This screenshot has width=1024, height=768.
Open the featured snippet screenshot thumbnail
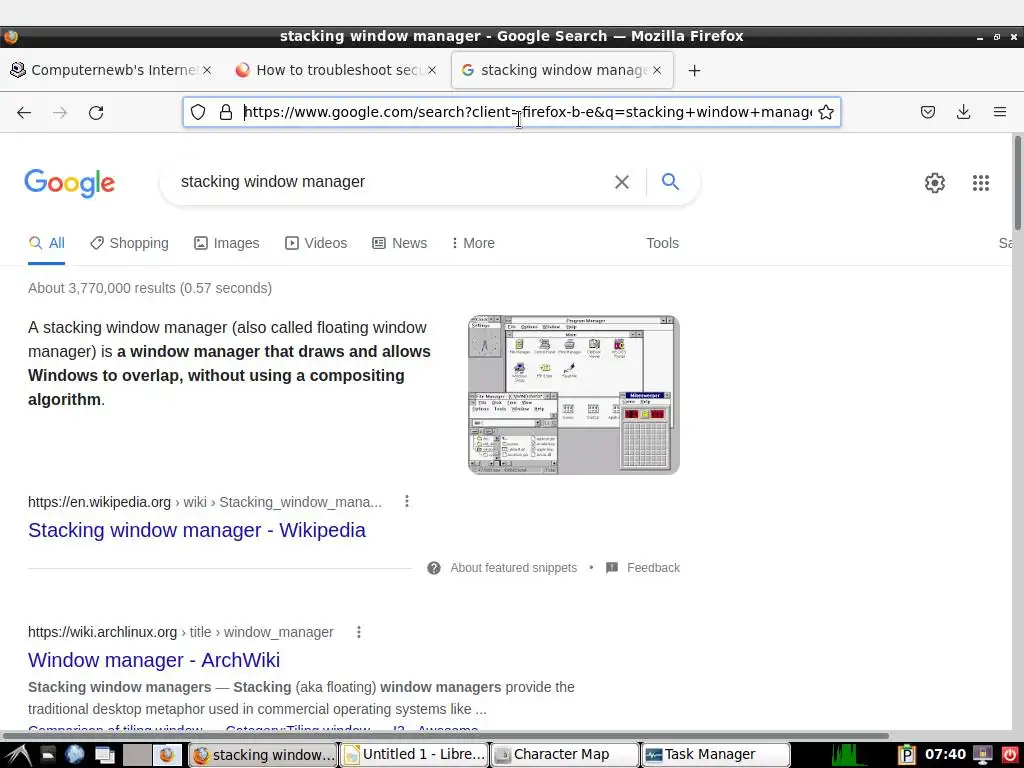tap(574, 395)
